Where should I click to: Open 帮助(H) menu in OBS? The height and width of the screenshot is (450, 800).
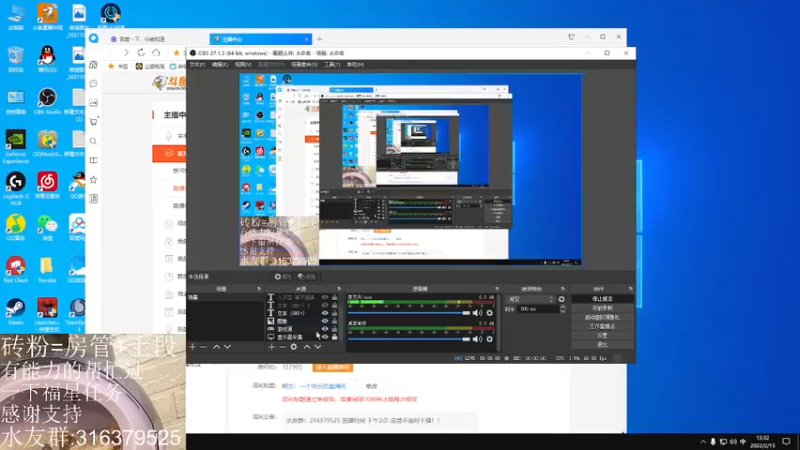coord(356,65)
